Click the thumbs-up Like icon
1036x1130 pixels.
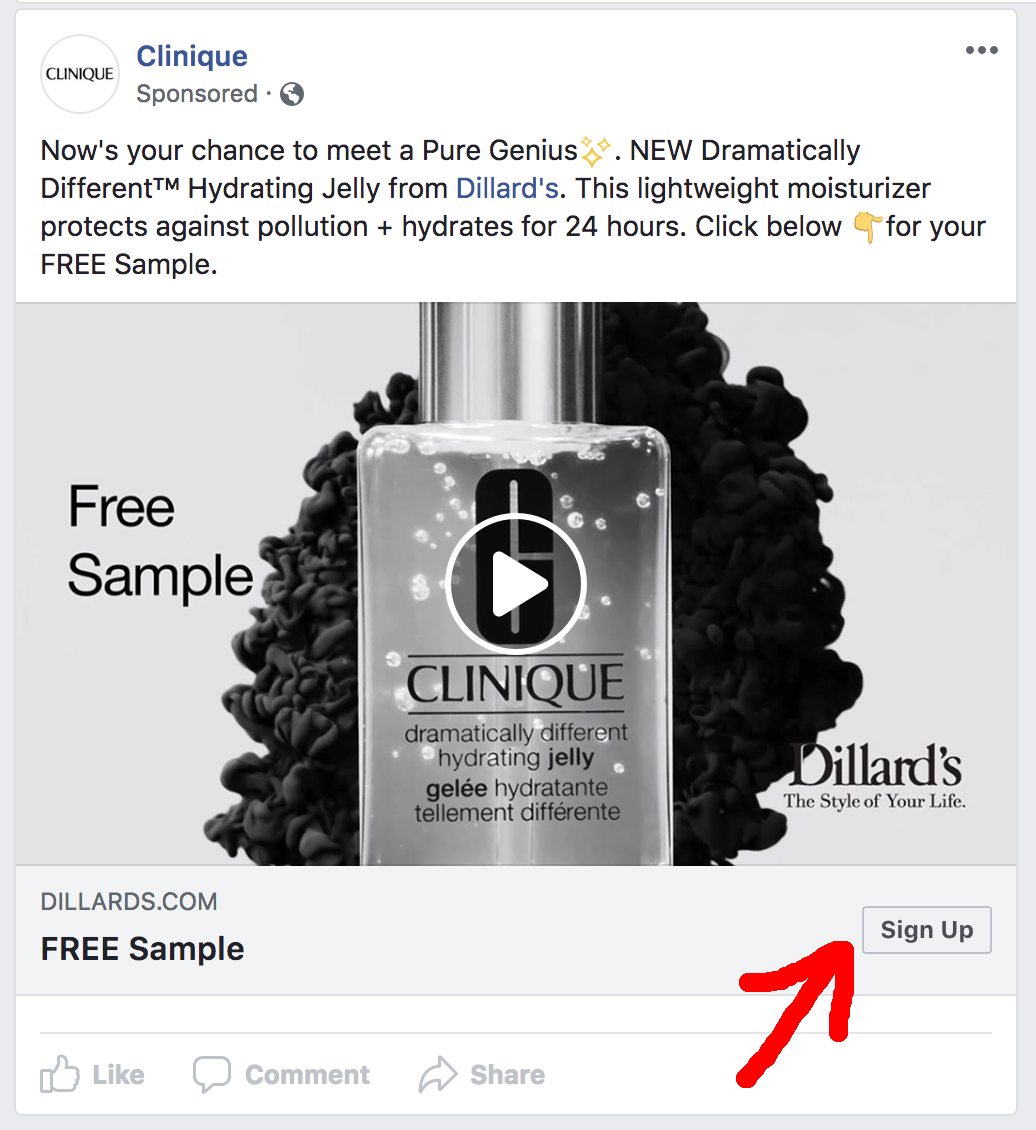(x=59, y=1074)
